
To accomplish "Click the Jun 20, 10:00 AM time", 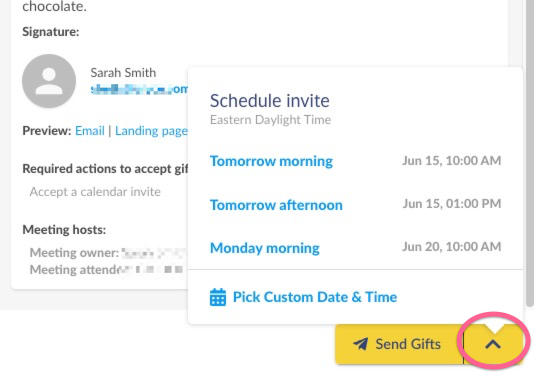I will tap(452, 247).
